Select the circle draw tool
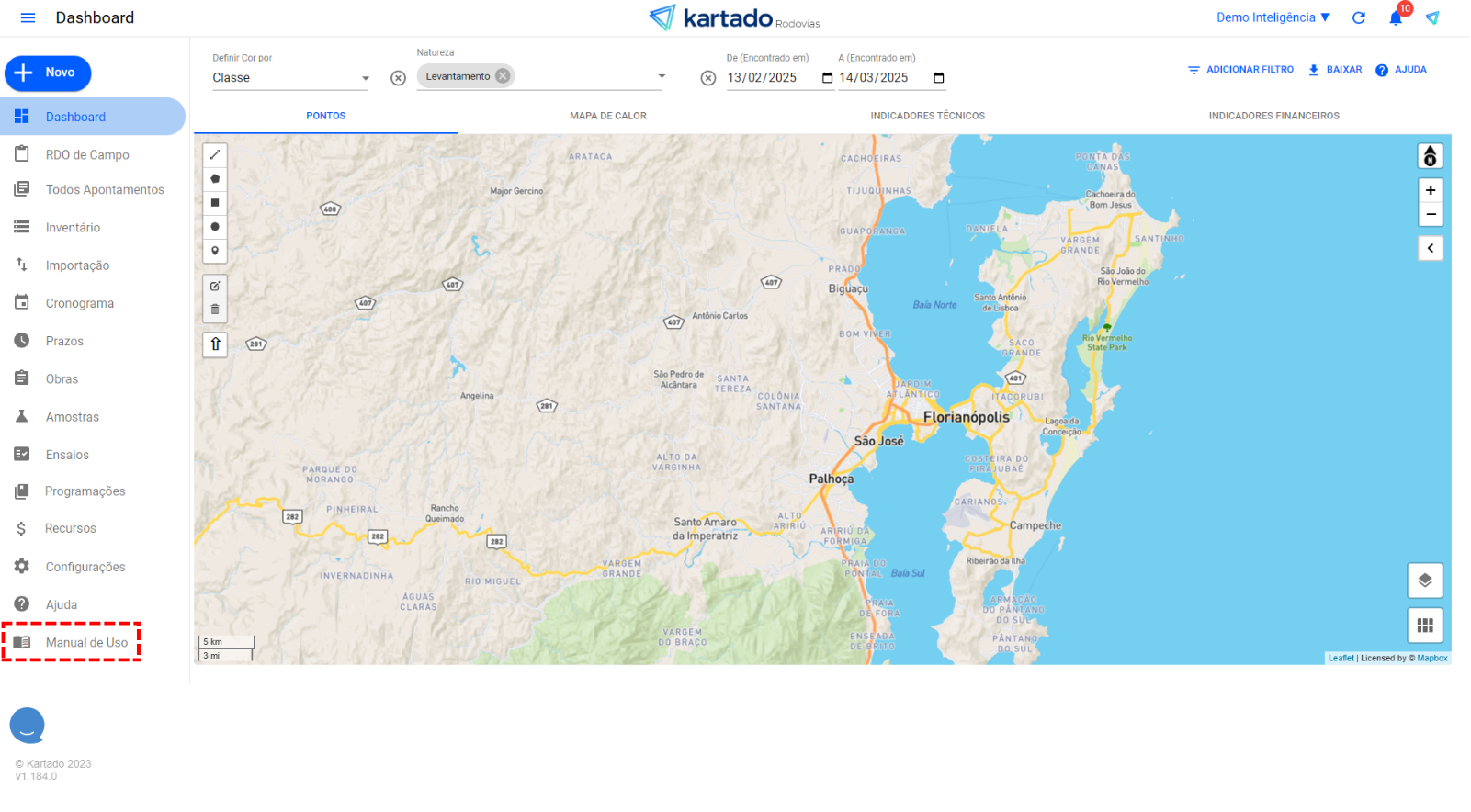 (x=215, y=227)
